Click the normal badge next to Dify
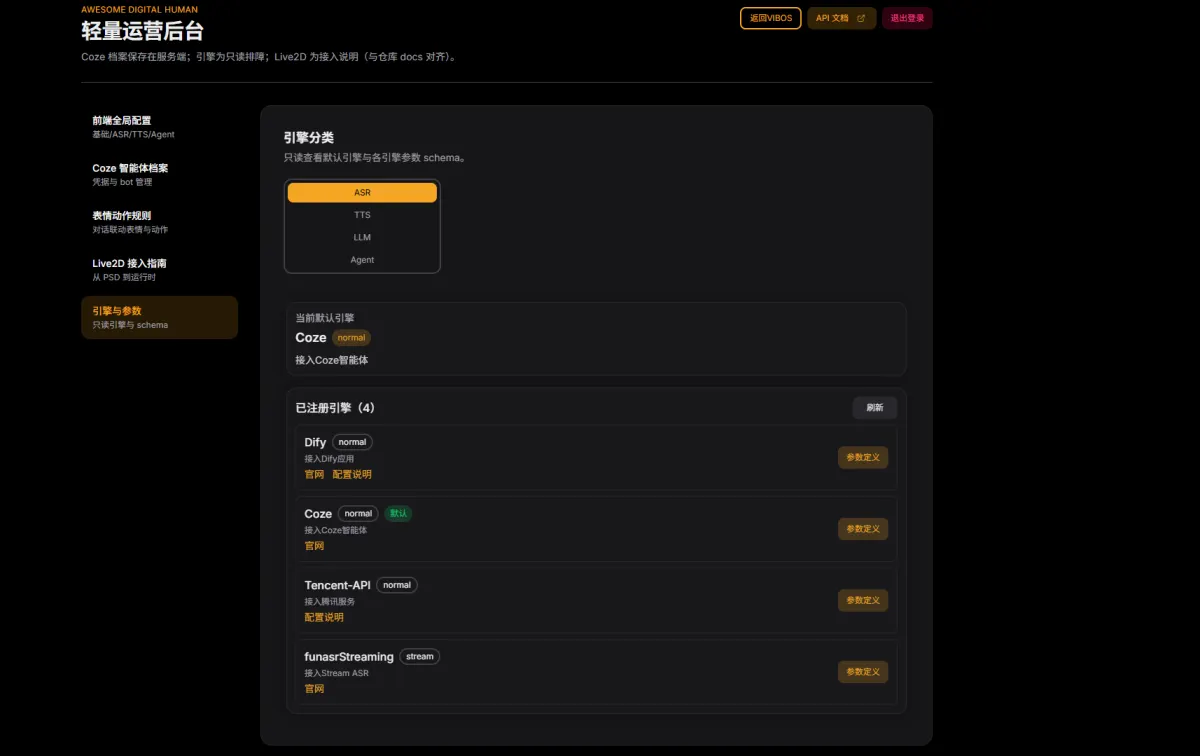 coord(352,442)
